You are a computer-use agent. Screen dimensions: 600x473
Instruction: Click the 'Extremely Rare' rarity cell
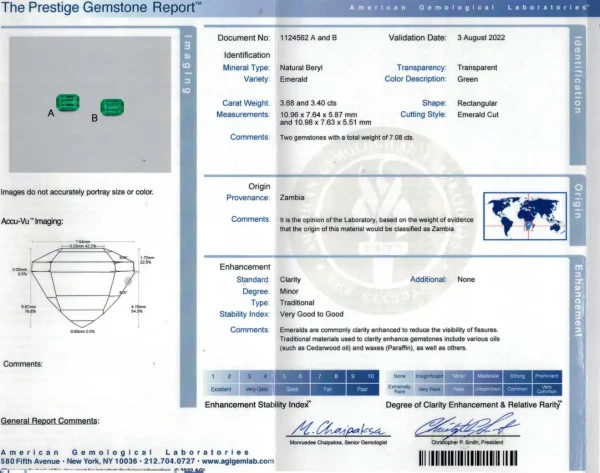click(x=399, y=389)
